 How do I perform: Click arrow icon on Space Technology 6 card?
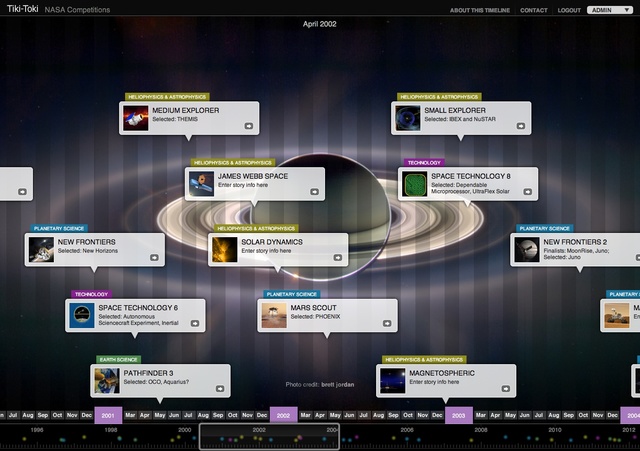pyautogui.click(x=195, y=323)
